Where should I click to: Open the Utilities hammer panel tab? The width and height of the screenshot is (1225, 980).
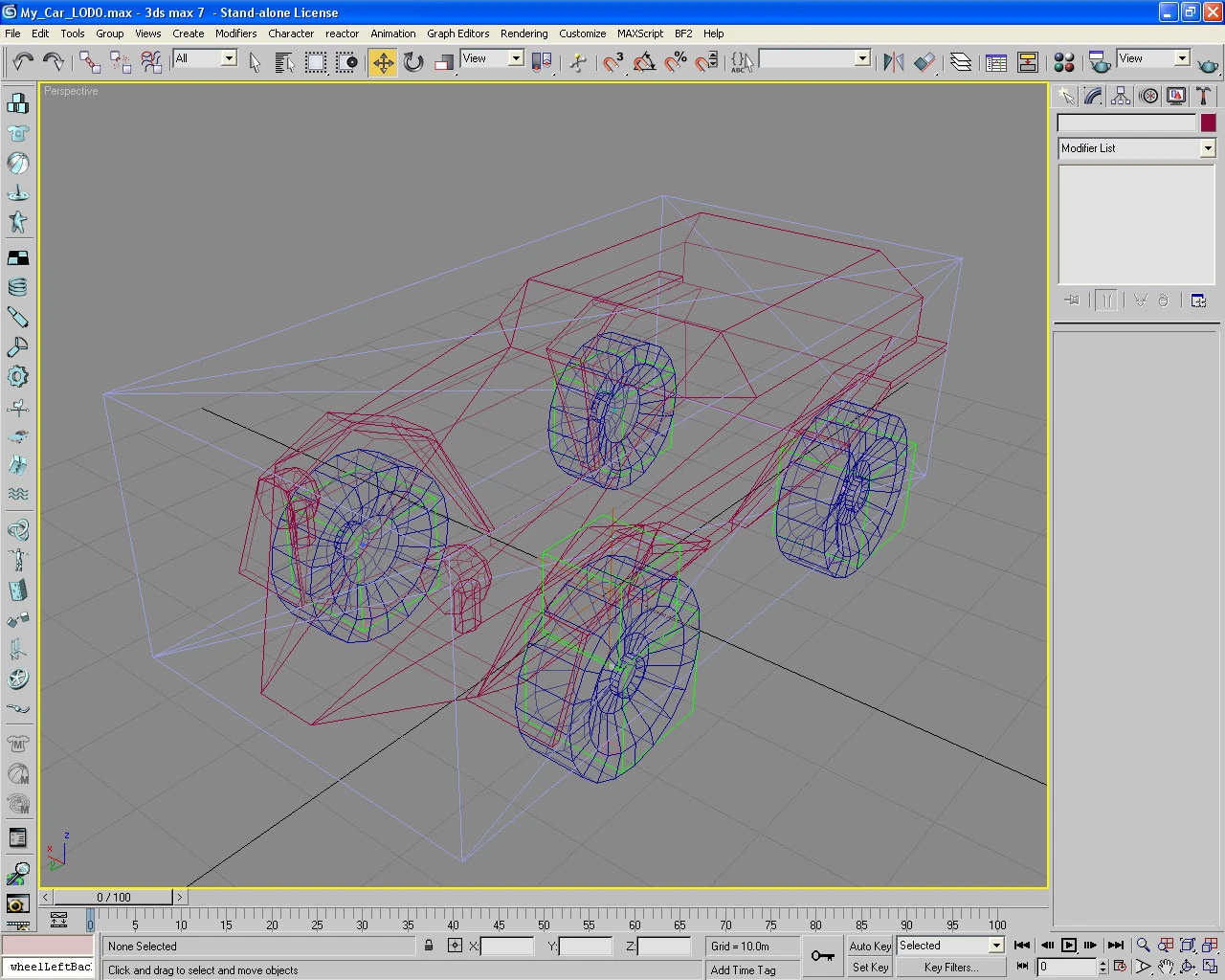[1203, 96]
